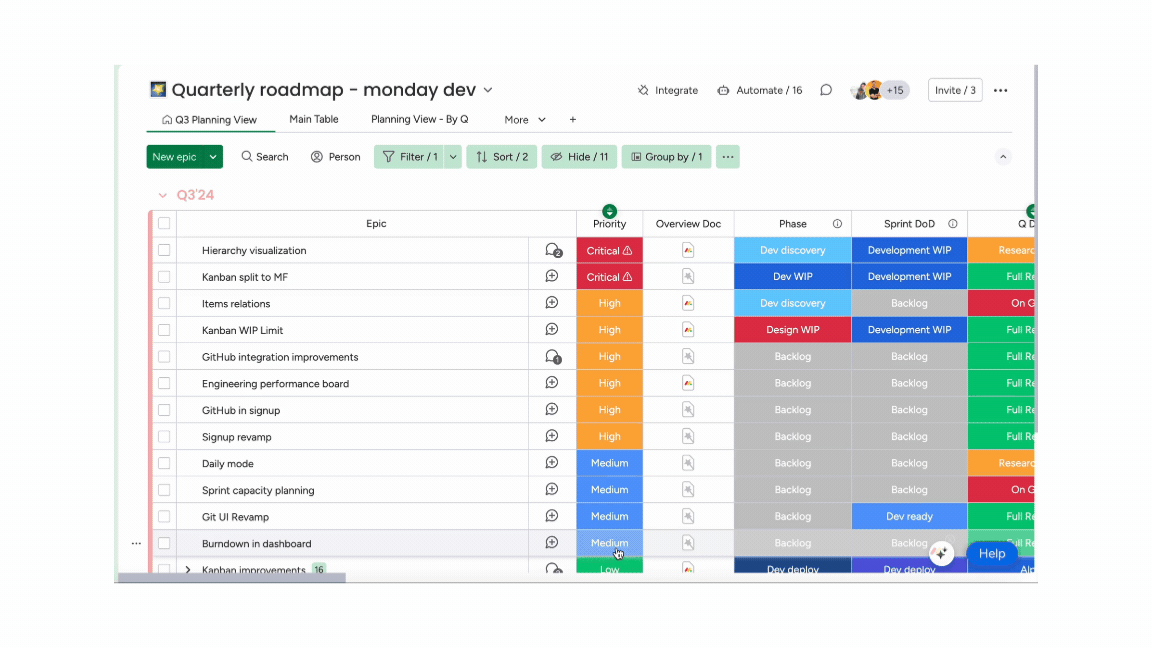Open Overview Doc for Items relations

tap(688, 303)
